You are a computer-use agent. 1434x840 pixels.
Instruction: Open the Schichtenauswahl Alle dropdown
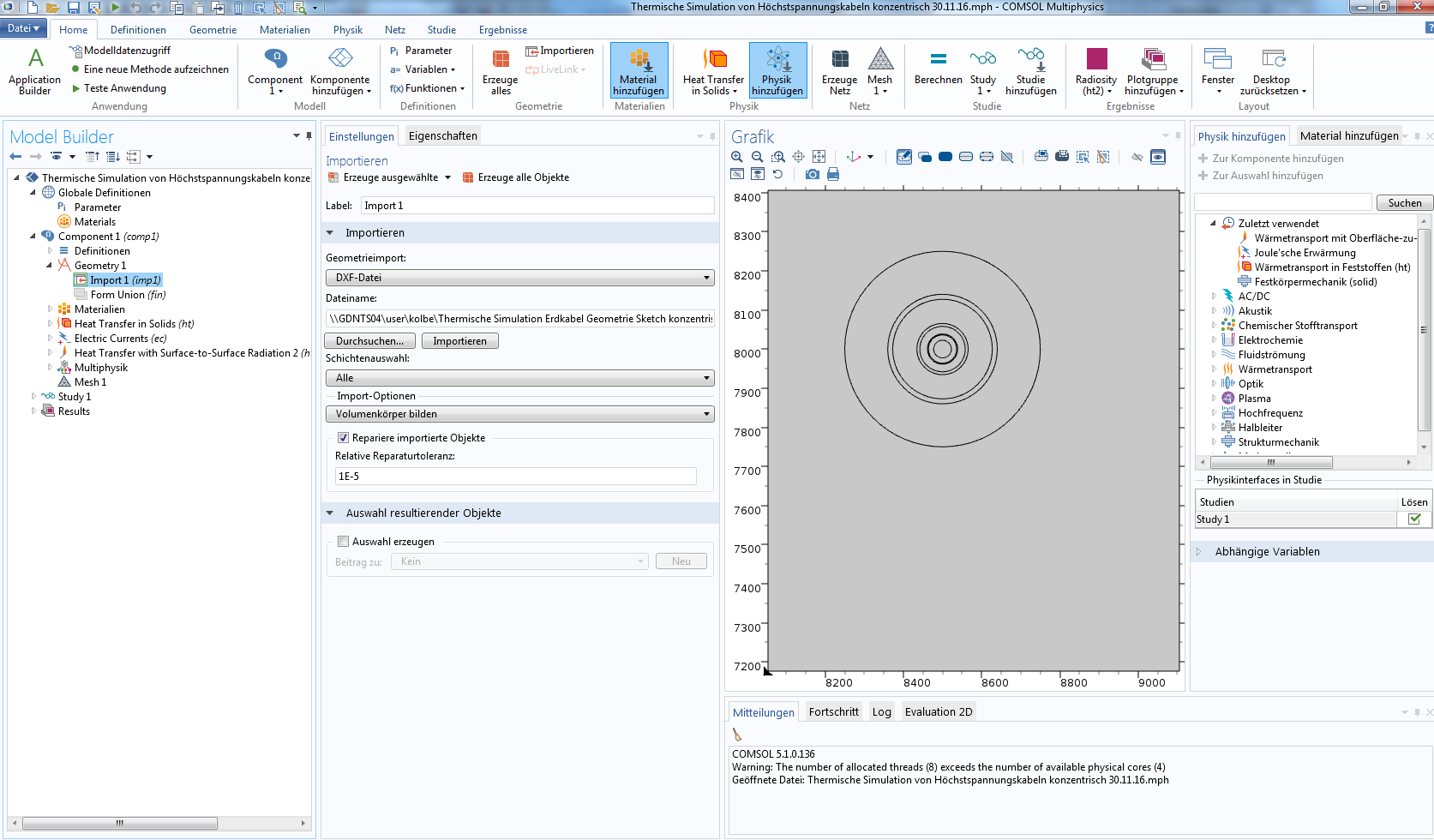coord(520,378)
